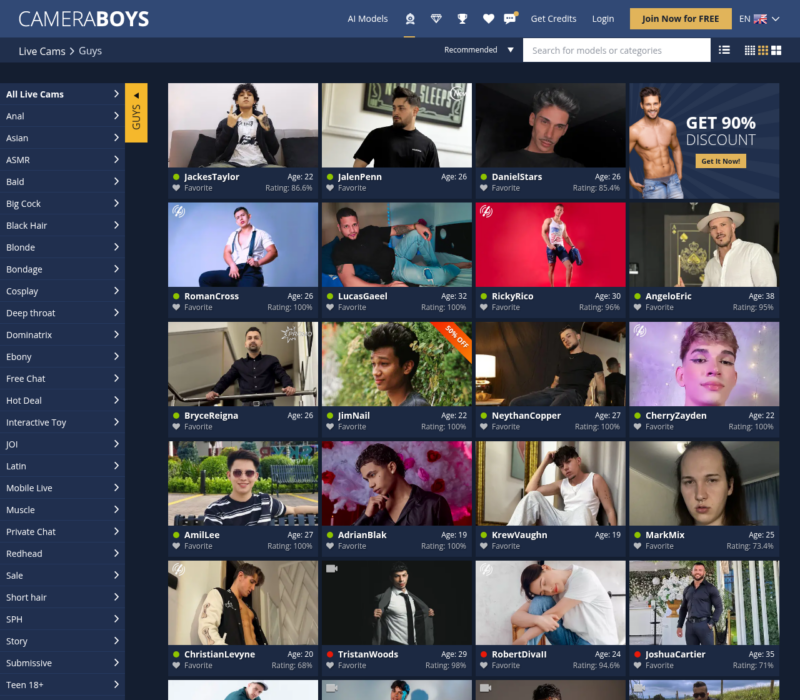The height and width of the screenshot is (700, 800).
Task: Open the diamond icon in header
Action: (436, 19)
